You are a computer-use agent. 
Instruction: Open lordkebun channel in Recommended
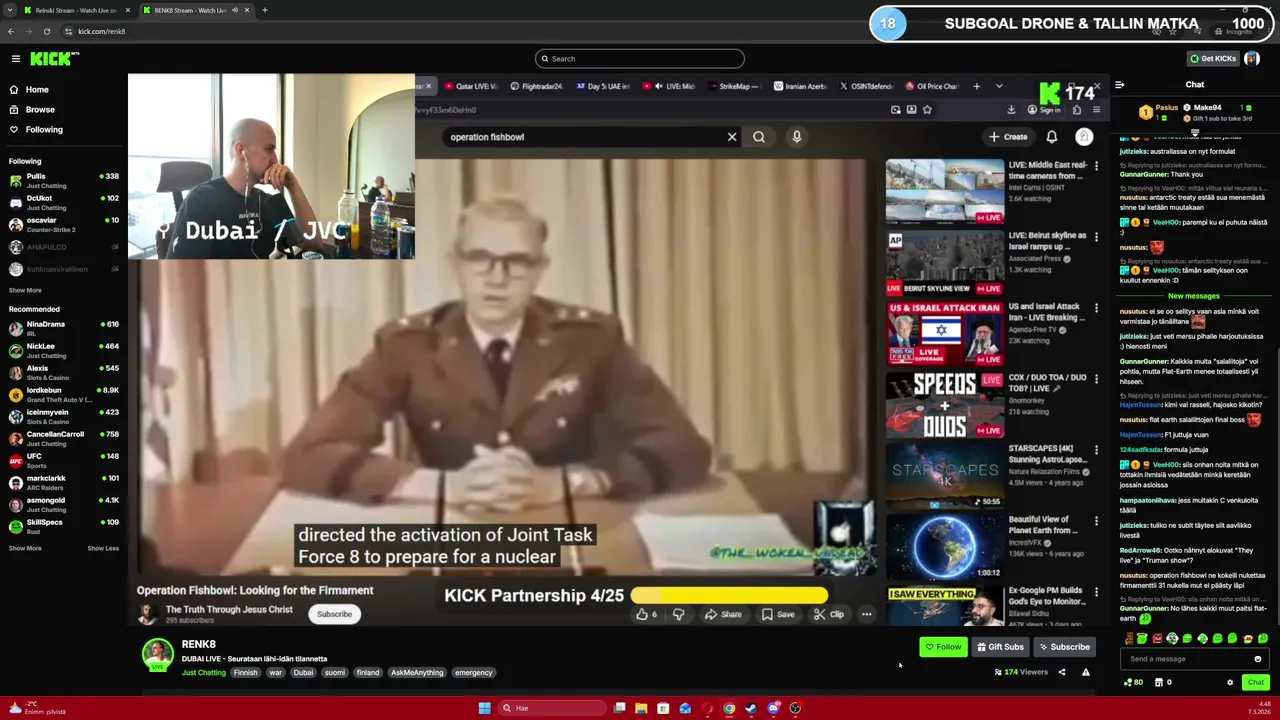(x=64, y=394)
